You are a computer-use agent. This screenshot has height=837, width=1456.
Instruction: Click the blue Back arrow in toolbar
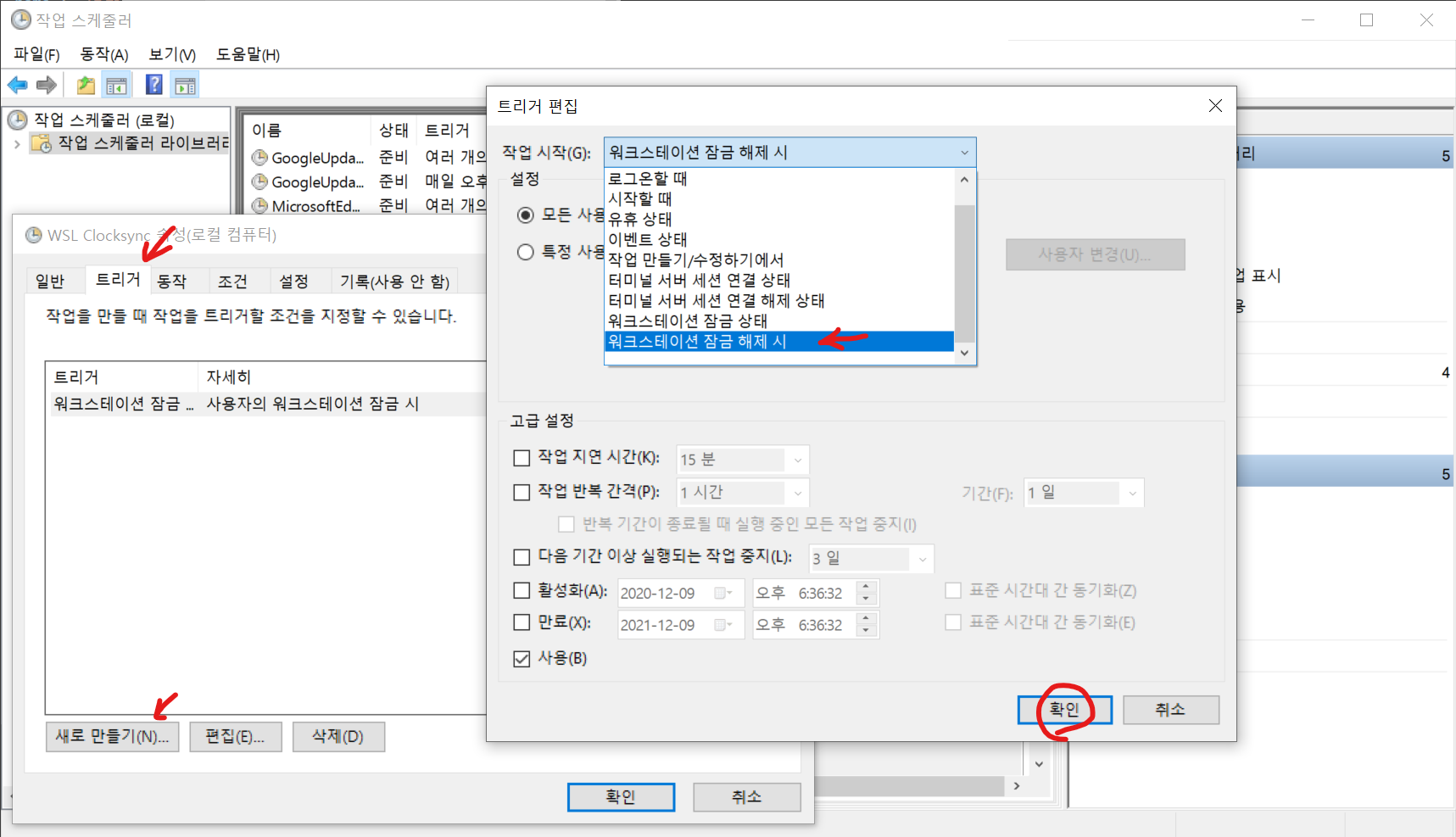pos(17,85)
